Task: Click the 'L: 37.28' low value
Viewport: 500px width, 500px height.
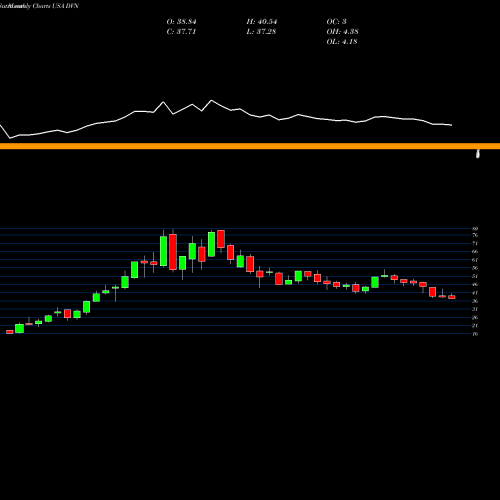Action: (x=261, y=32)
